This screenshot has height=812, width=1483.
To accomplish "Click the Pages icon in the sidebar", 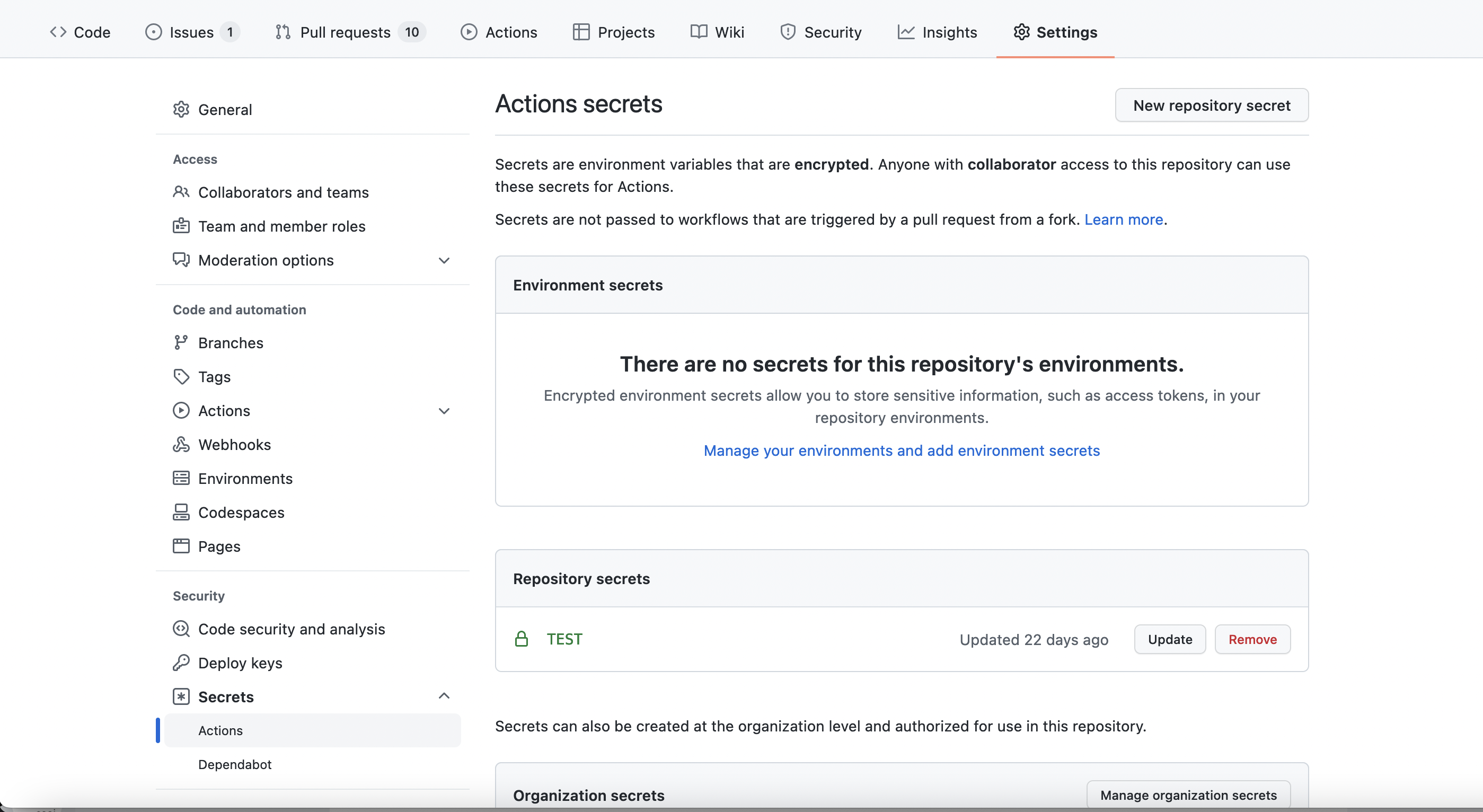I will pyautogui.click(x=181, y=546).
